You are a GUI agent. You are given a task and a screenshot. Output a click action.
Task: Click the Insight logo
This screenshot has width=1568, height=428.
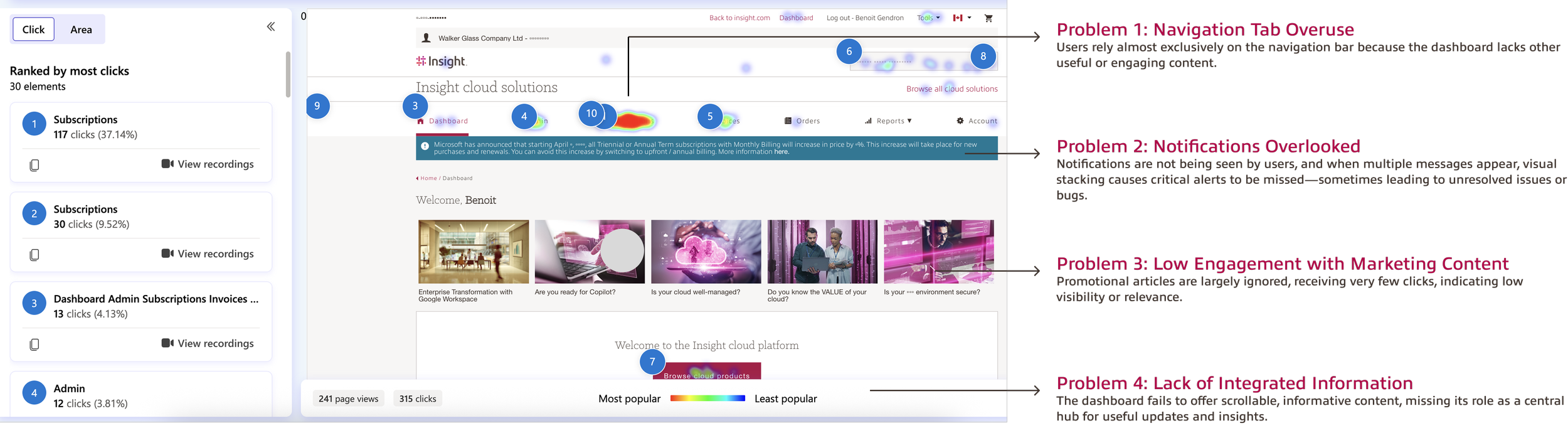[442, 62]
